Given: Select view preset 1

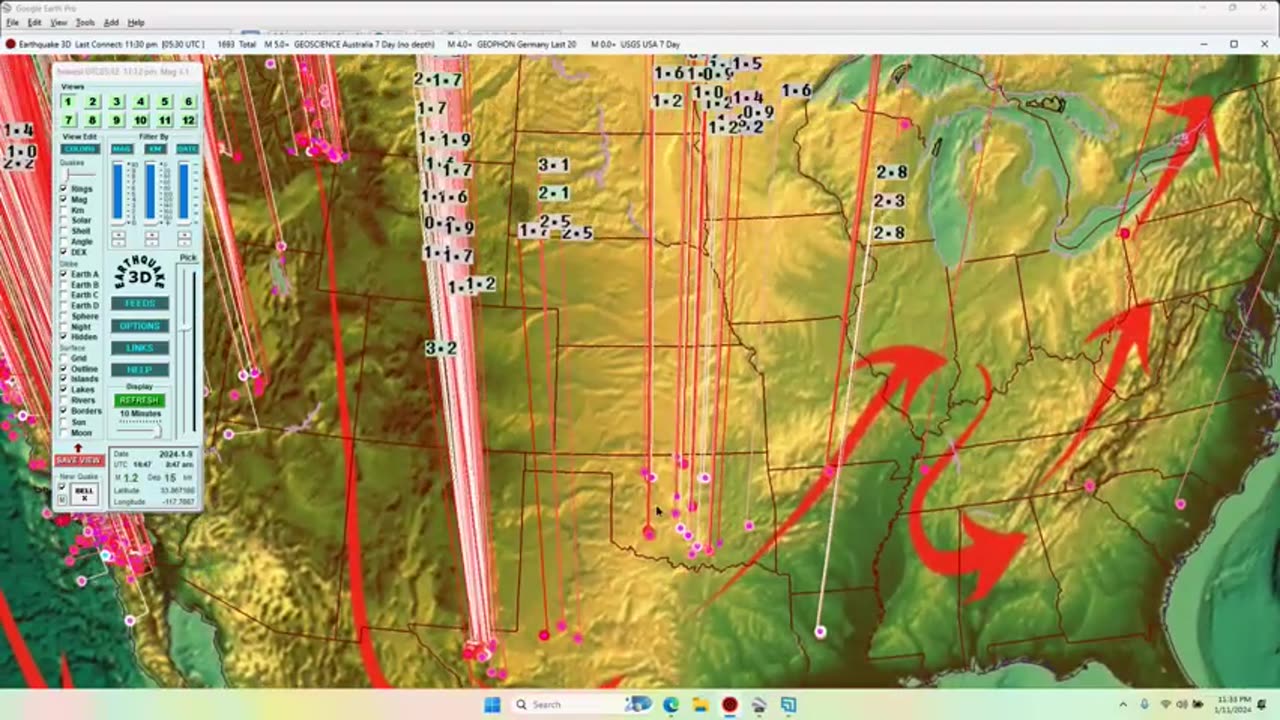Looking at the screenshot, I should 68,101.
